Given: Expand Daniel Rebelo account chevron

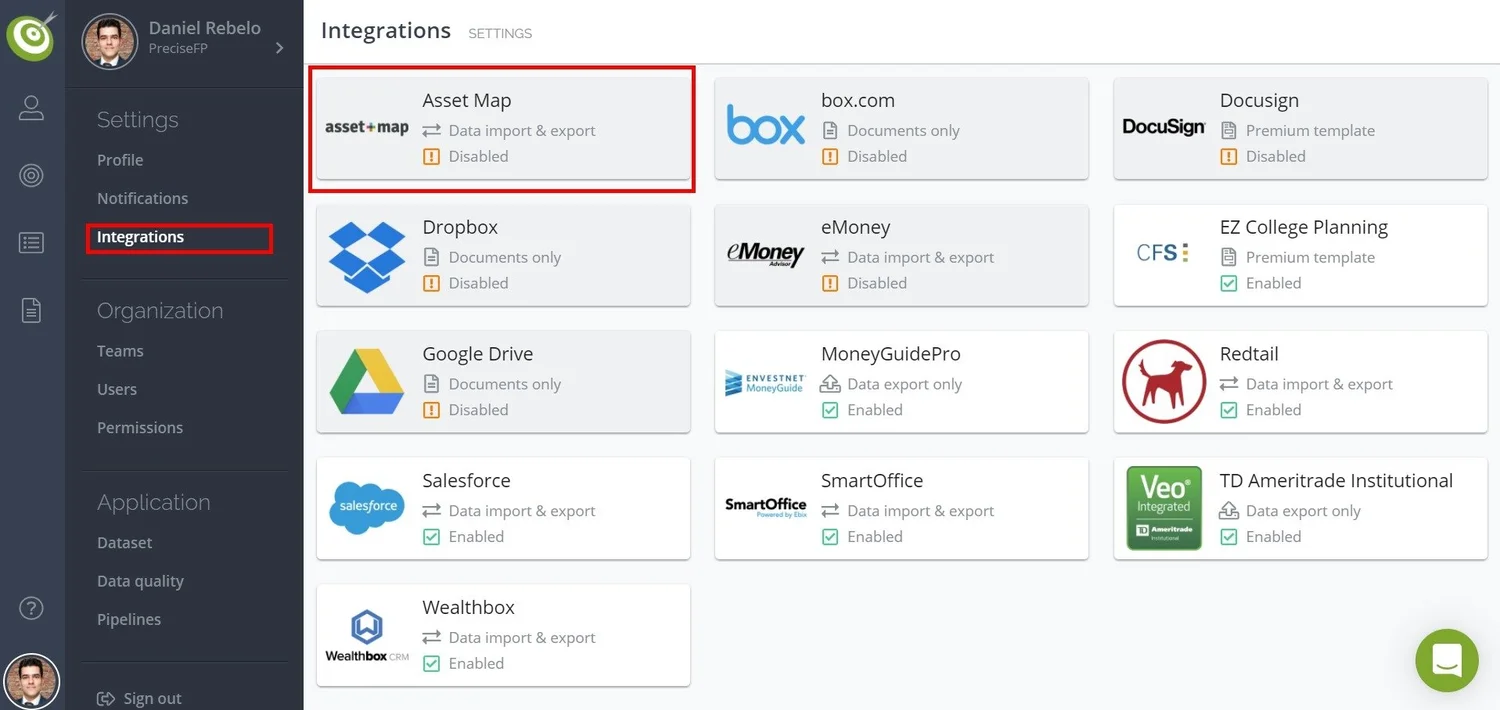Looking at the screenshot, I should pyautogui.click(x=280, y=48).
